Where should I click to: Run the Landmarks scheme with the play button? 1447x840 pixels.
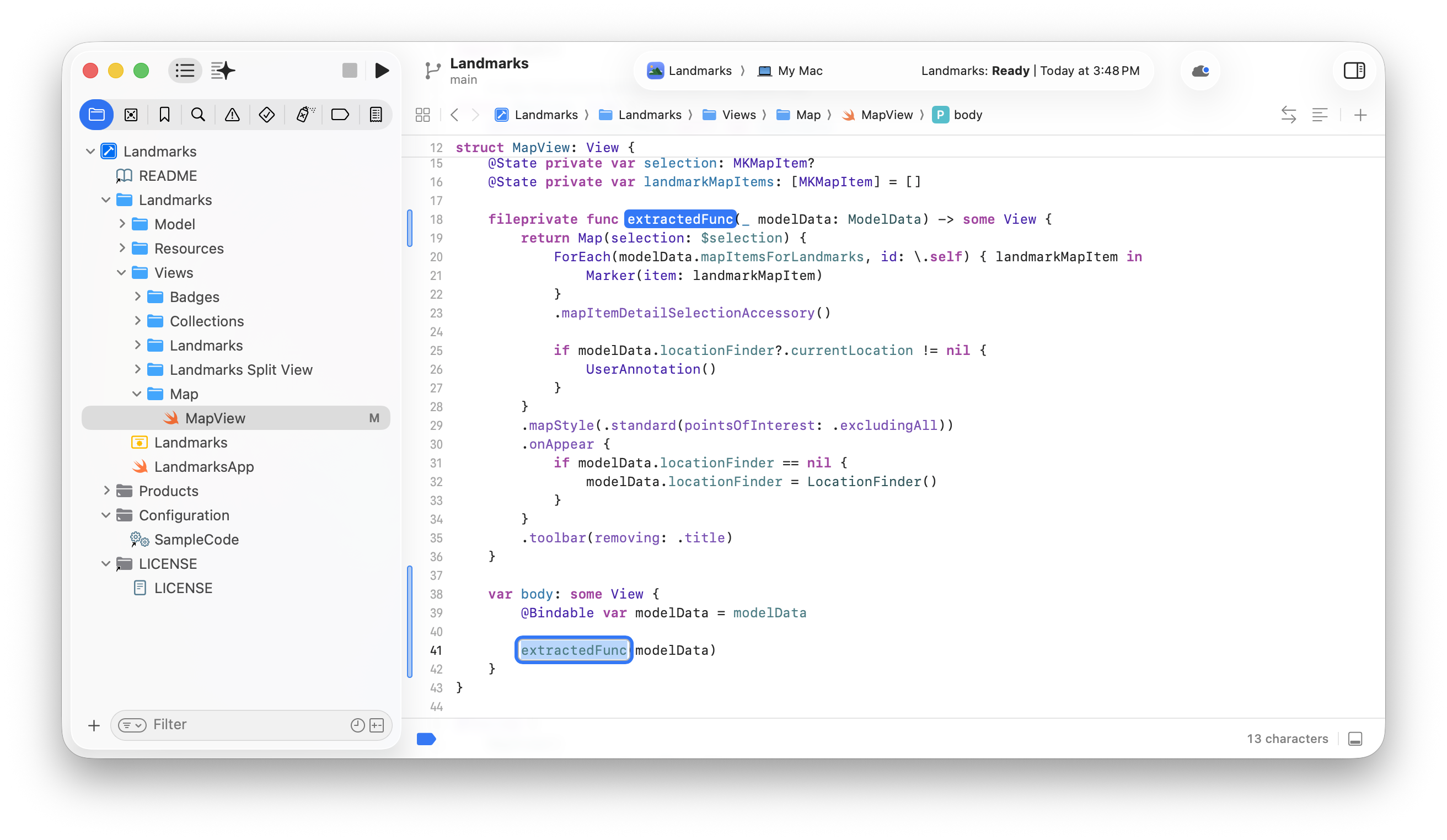[x=382, y=70]
